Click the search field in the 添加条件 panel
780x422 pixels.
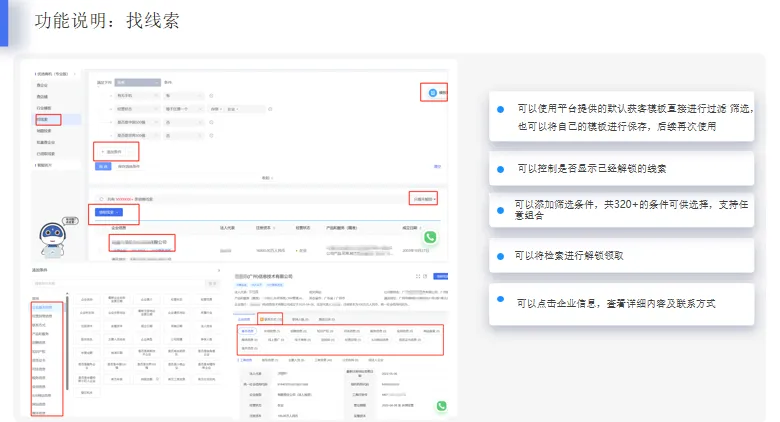[118, 284]
